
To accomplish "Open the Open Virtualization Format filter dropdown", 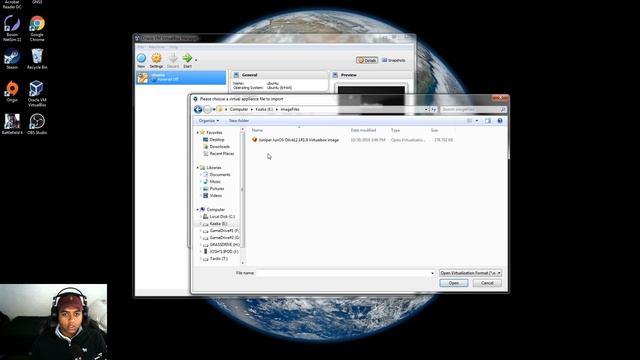I will tap(470, 273).
